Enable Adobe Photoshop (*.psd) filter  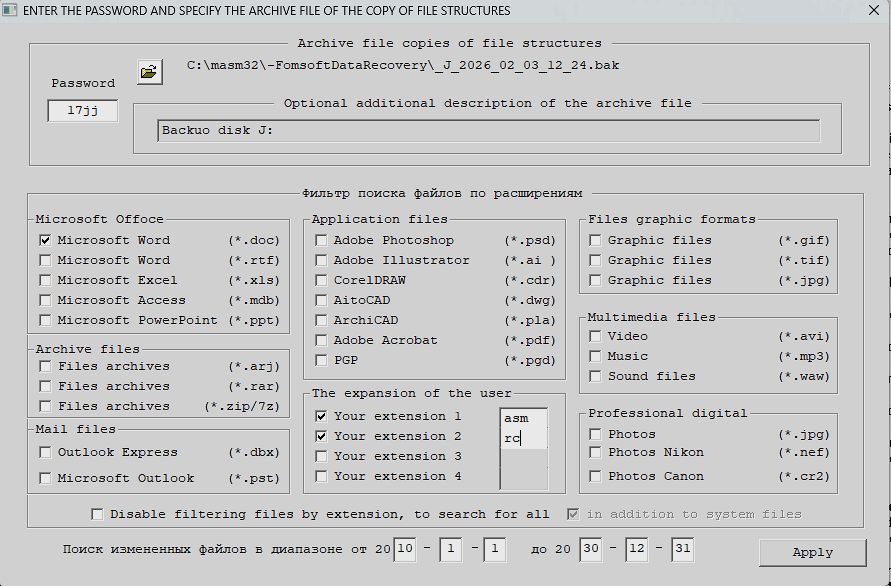[x=321, y=239]
